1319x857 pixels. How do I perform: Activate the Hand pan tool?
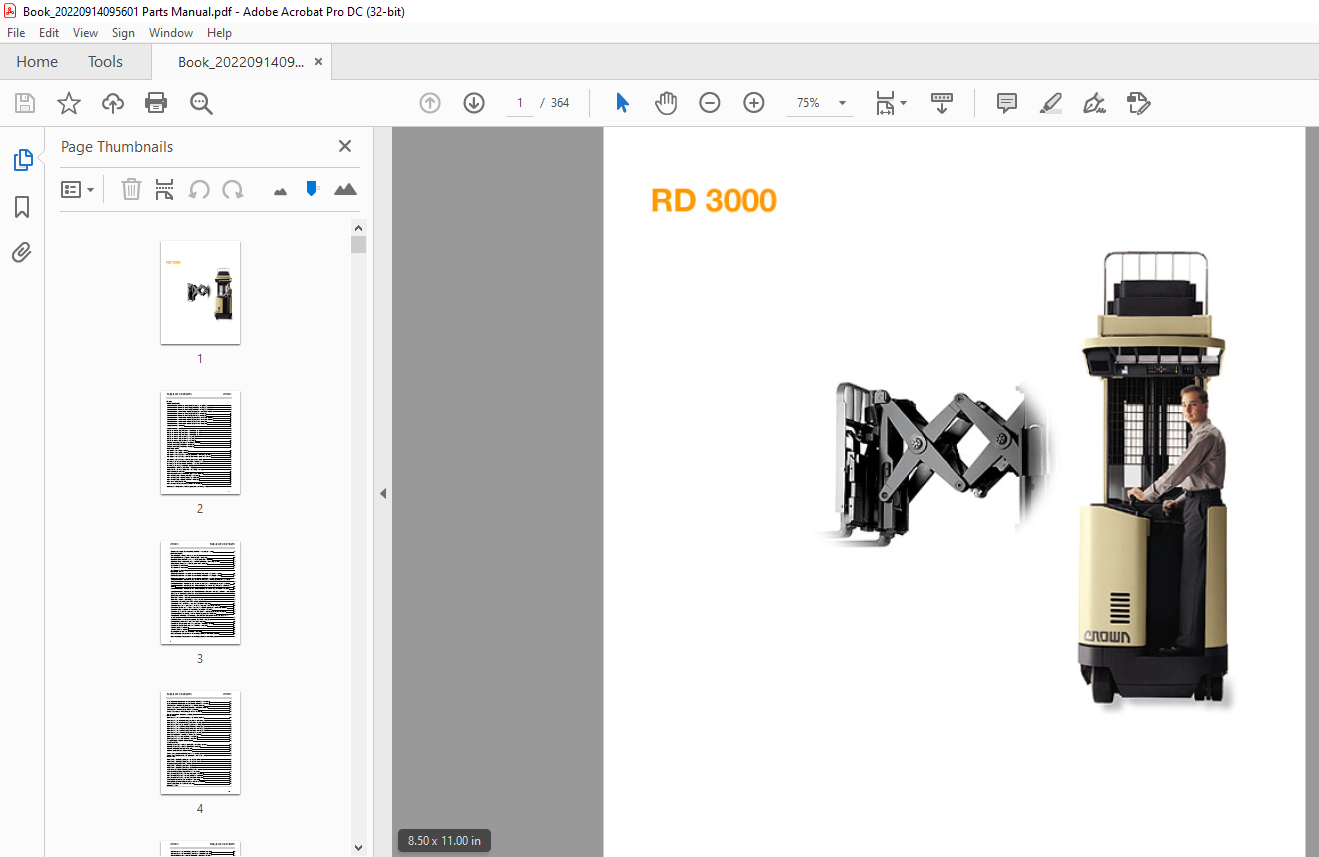666,103
